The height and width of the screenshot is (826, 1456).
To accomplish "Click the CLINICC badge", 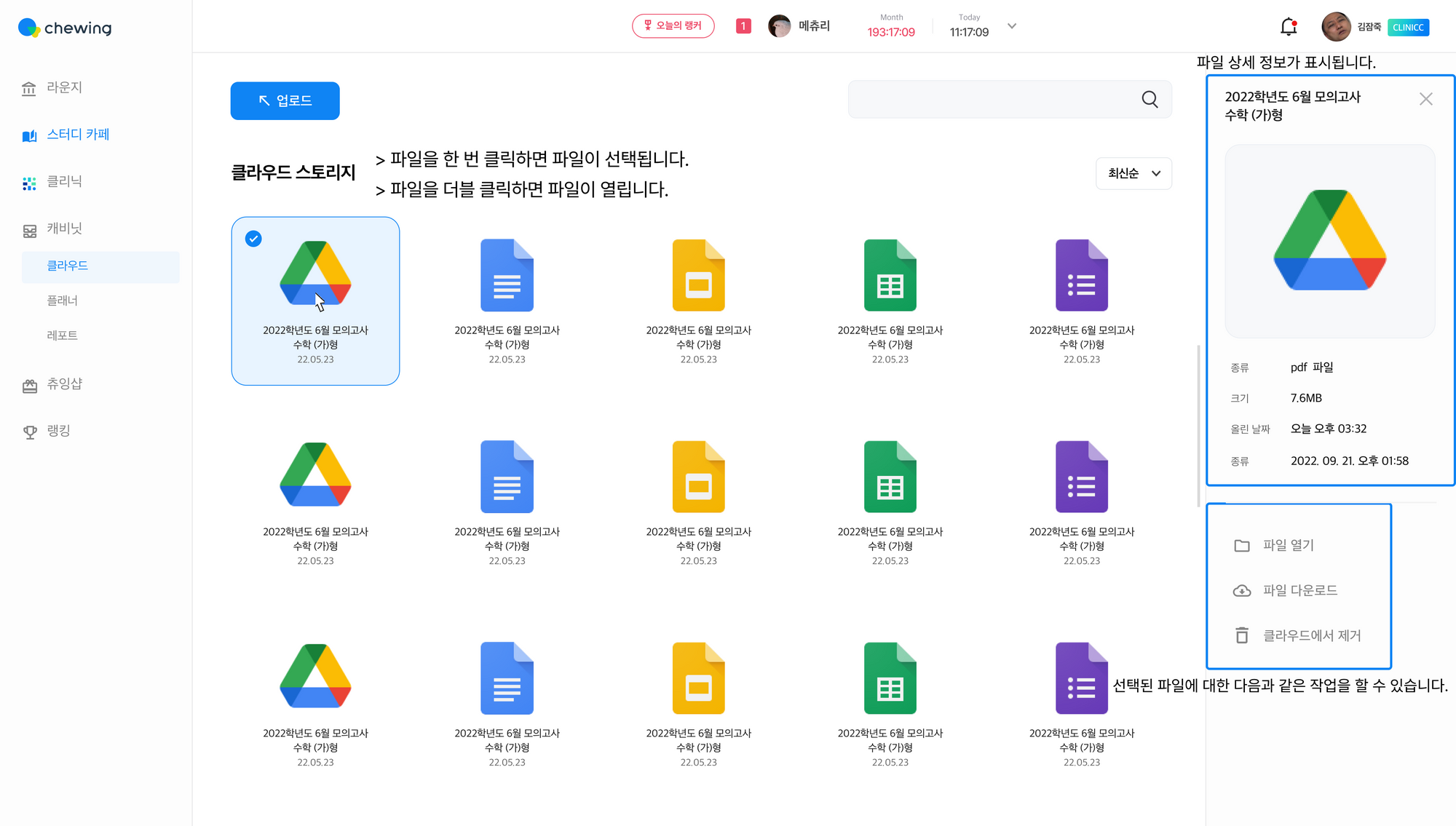I will [x=1408, y=28].
